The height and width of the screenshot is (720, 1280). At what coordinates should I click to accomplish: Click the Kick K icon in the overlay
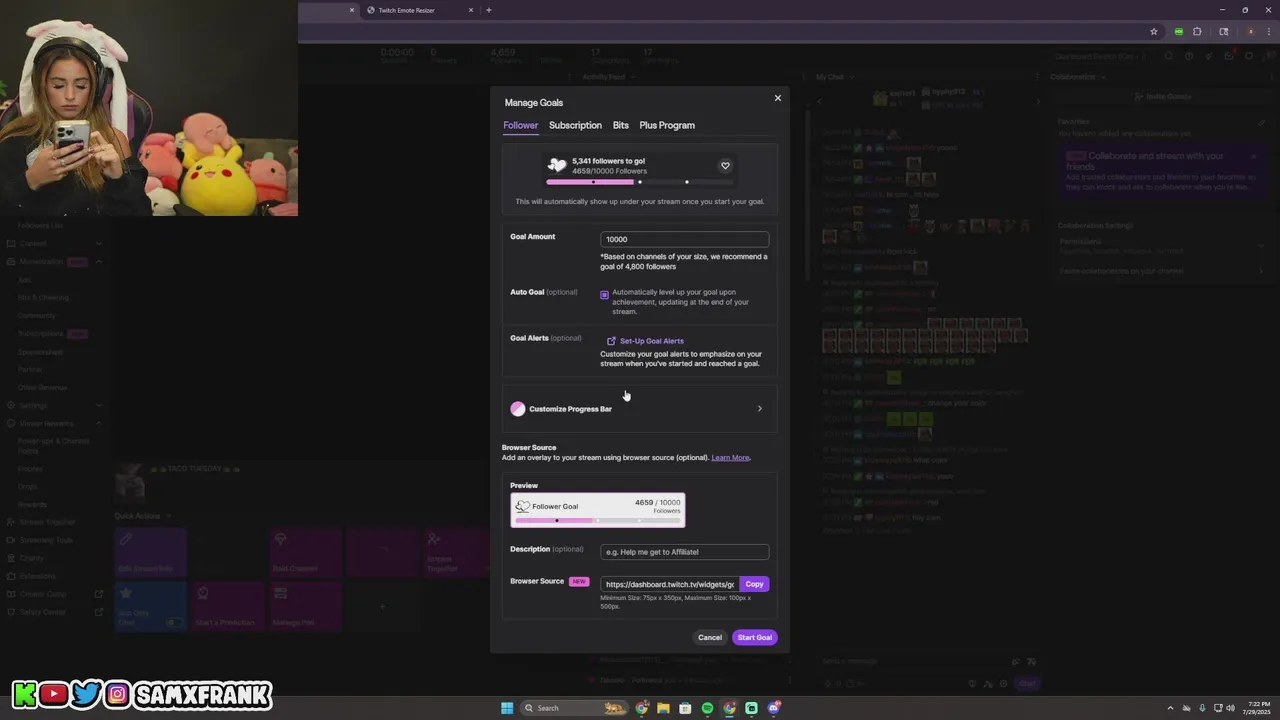point(24,694)
